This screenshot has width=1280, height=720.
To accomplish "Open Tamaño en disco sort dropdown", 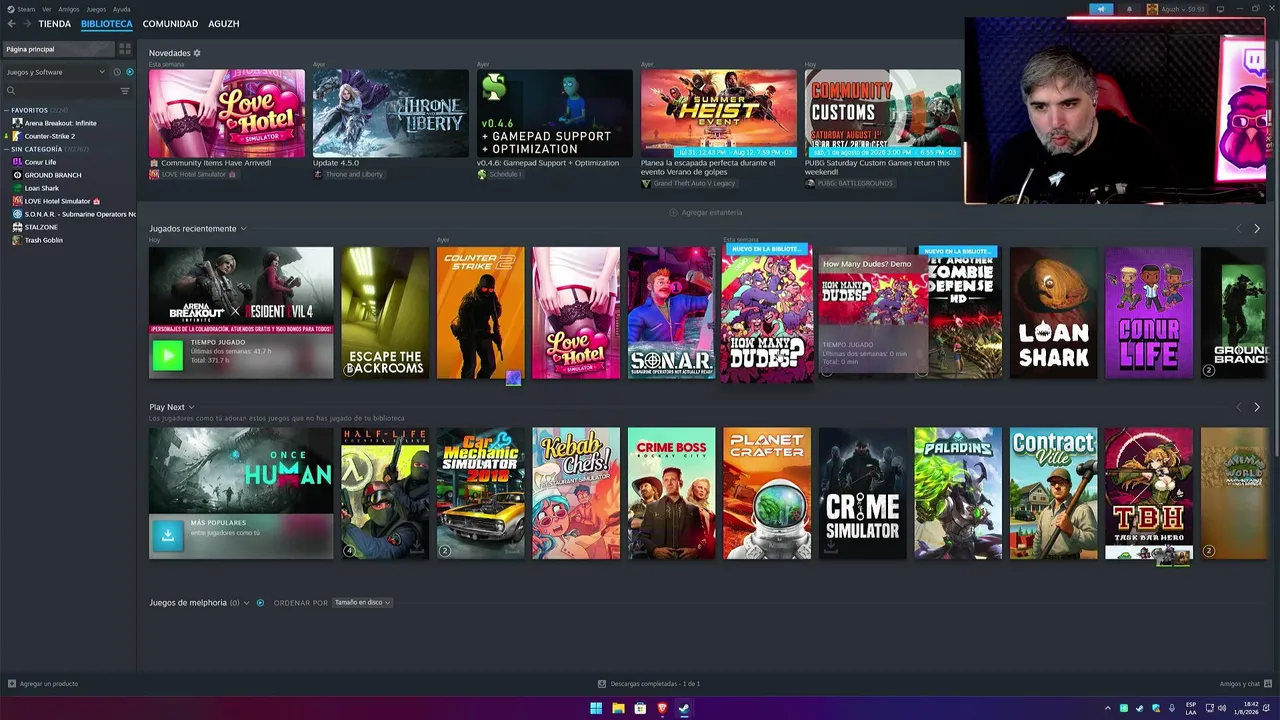I will (362, 603).
